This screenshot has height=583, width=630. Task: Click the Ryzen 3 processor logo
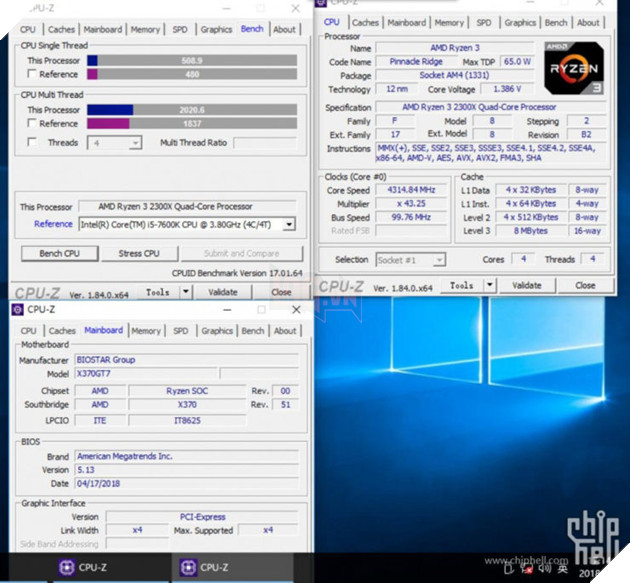click(573, 68)
